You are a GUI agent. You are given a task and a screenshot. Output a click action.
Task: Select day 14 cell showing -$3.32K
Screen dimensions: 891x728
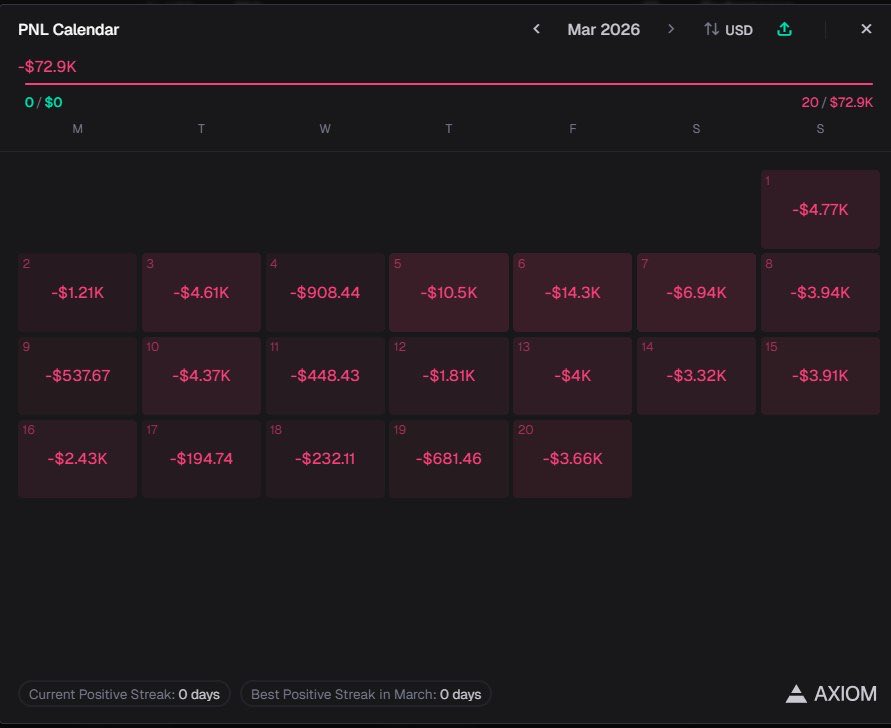pyautogui.click(x=696, y=375)
